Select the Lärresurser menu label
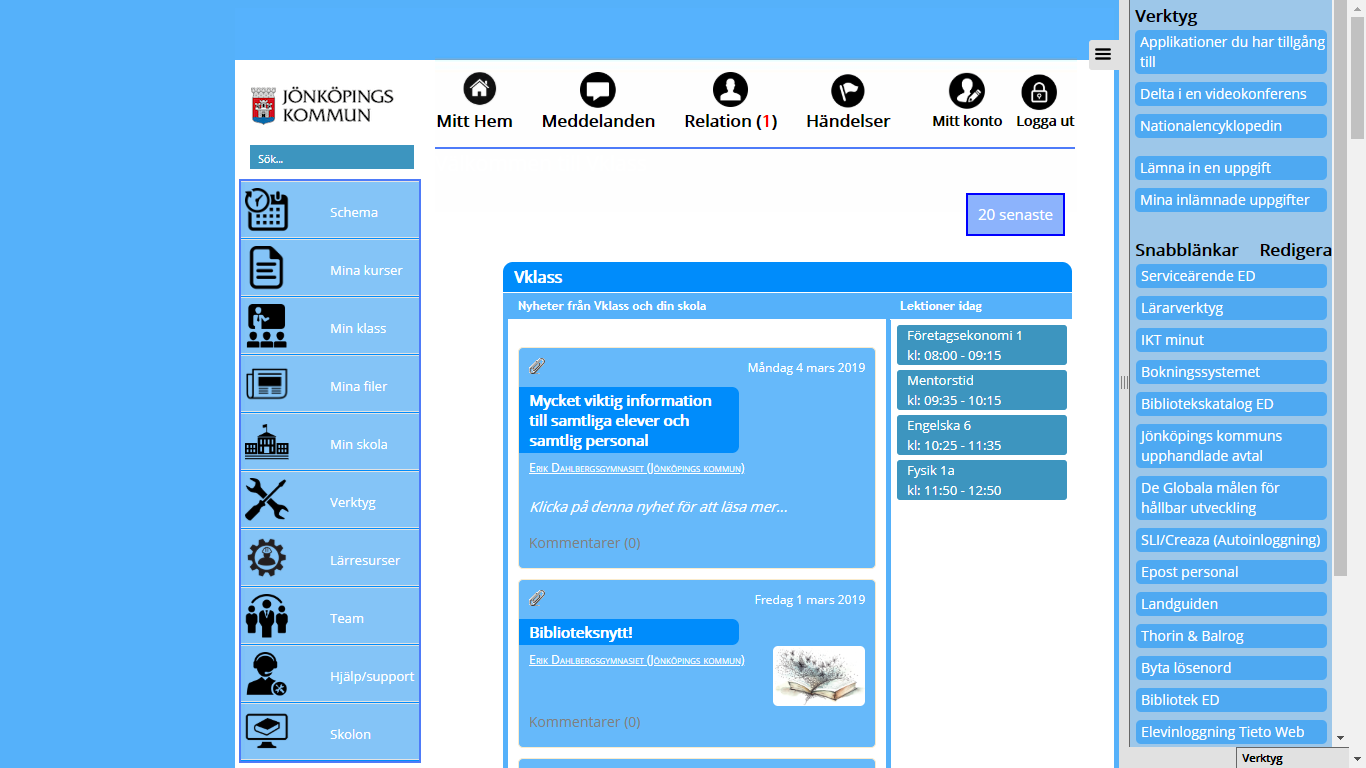Screen dimensions: 1366x768 pyautogui.click(x=365, y=560)
